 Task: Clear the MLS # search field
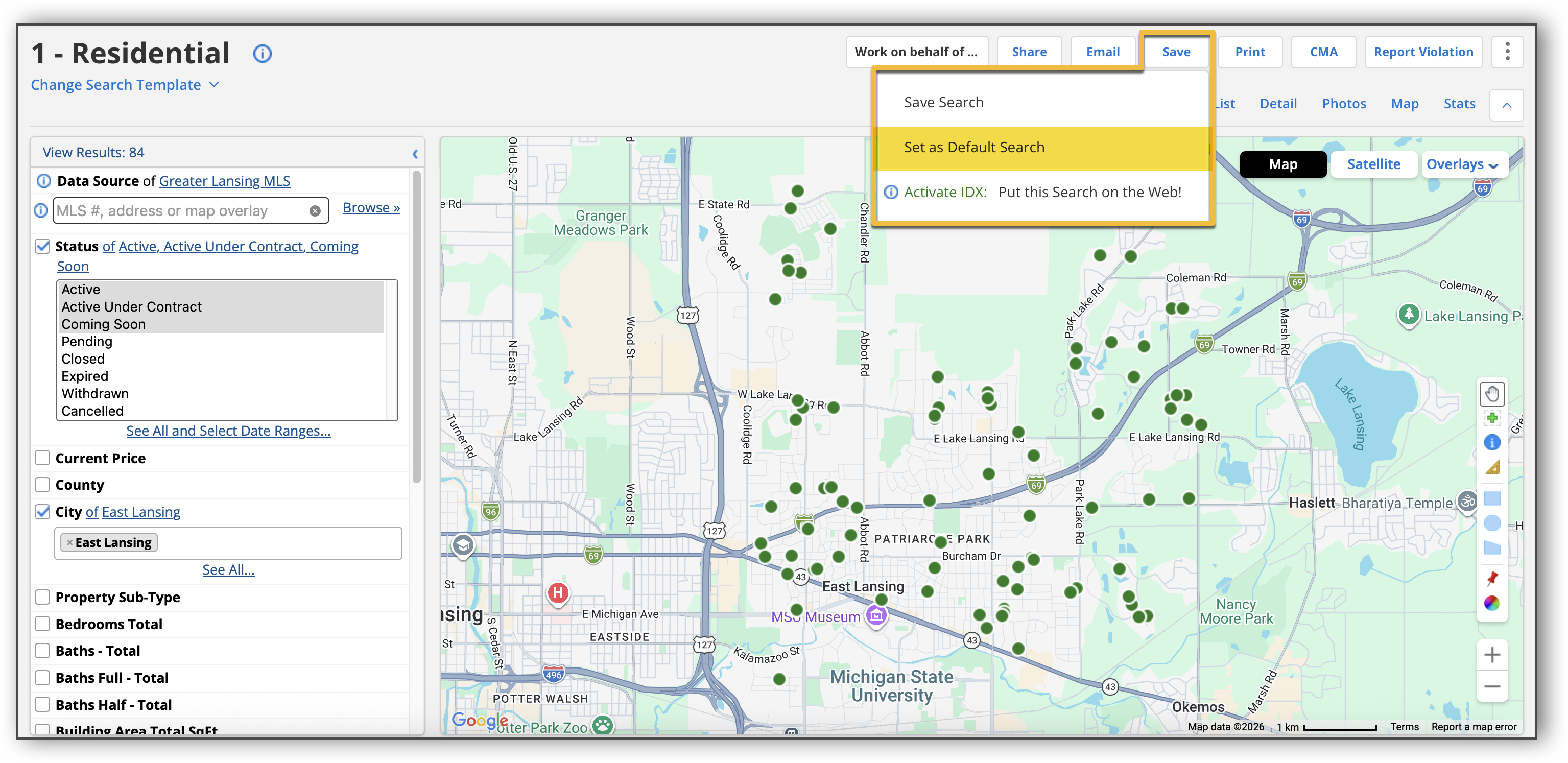pos(315,211)
